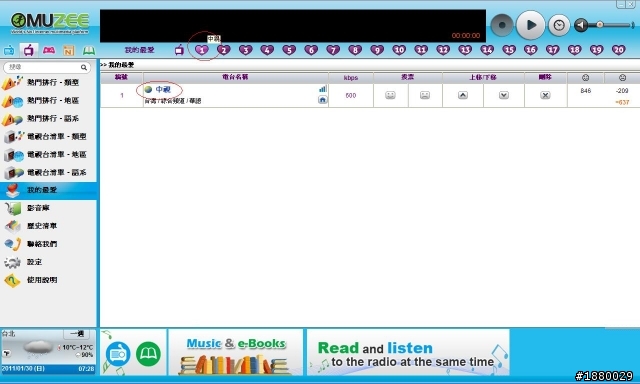Open 歷史清單 history list in sidebar

(48, 226)
